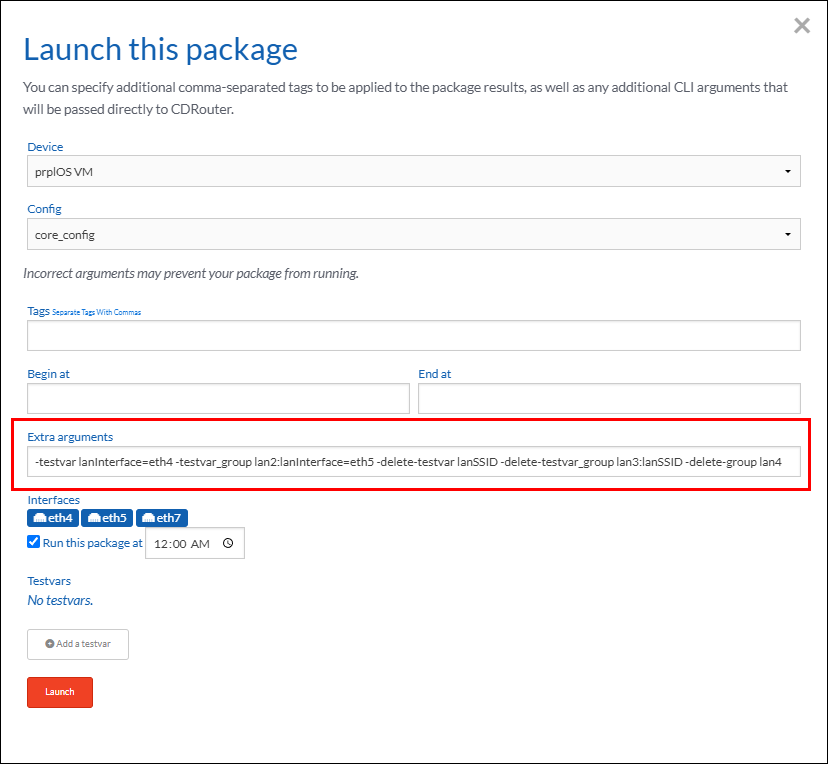Open the time picker clock icon

coord(228,543)
